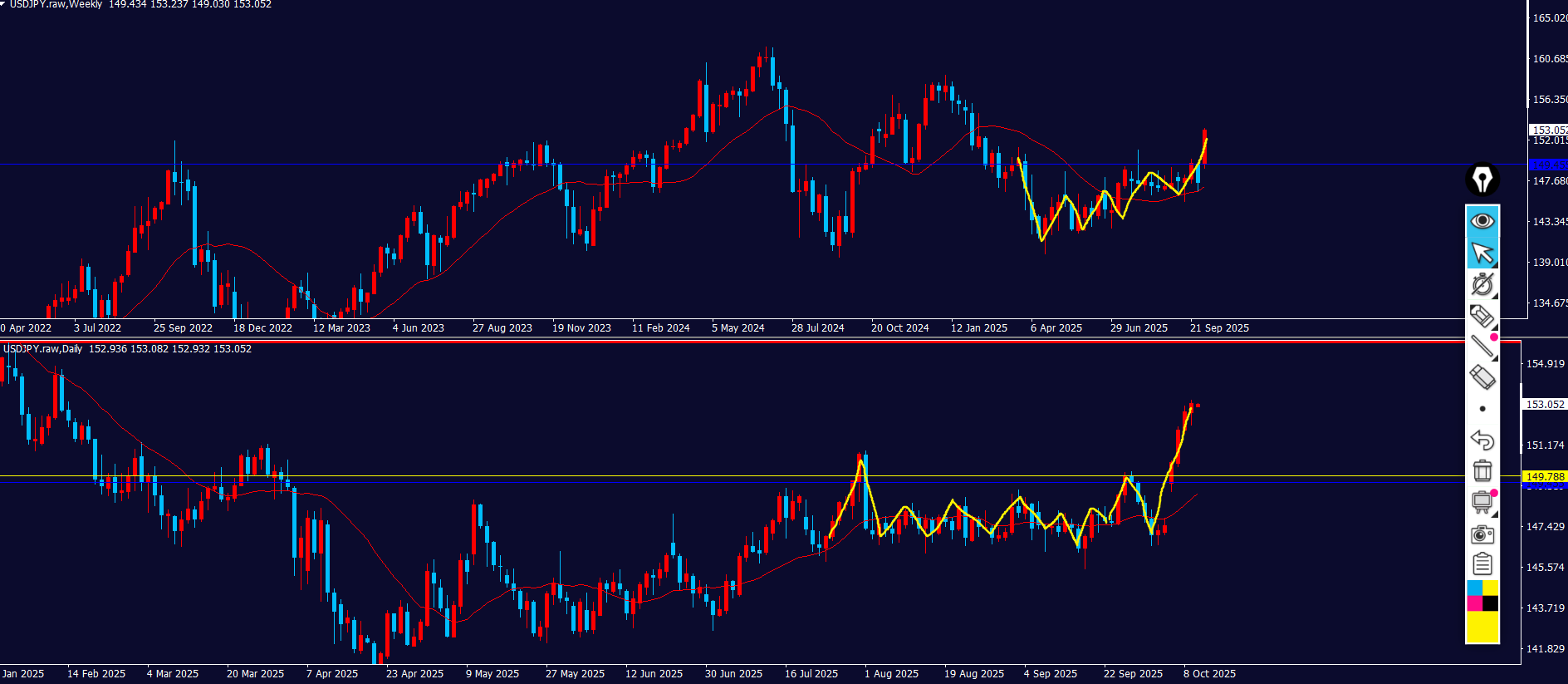Screen dimensions: 1568x684
Task: Pick the black color swatch
Action: 1491,603
